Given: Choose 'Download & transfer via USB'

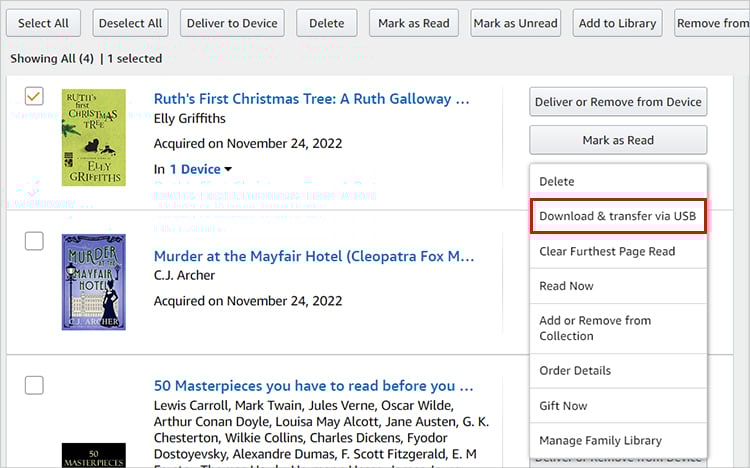Looking at the screenshot, I should point(618,216).
